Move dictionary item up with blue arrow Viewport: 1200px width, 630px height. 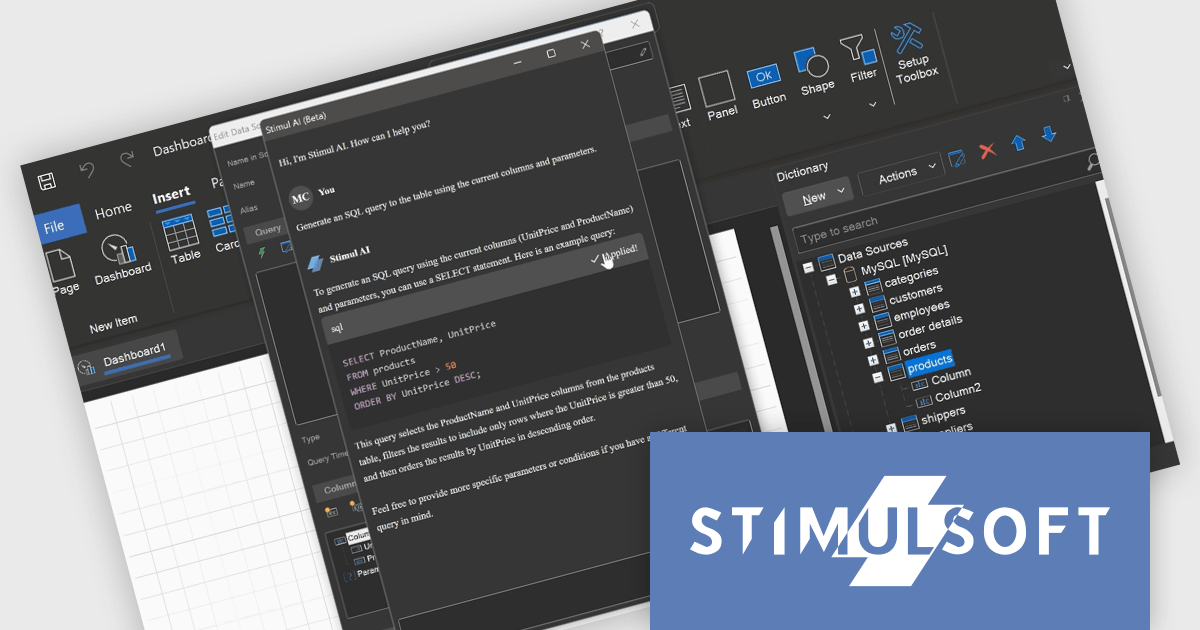pos(1019,142)
